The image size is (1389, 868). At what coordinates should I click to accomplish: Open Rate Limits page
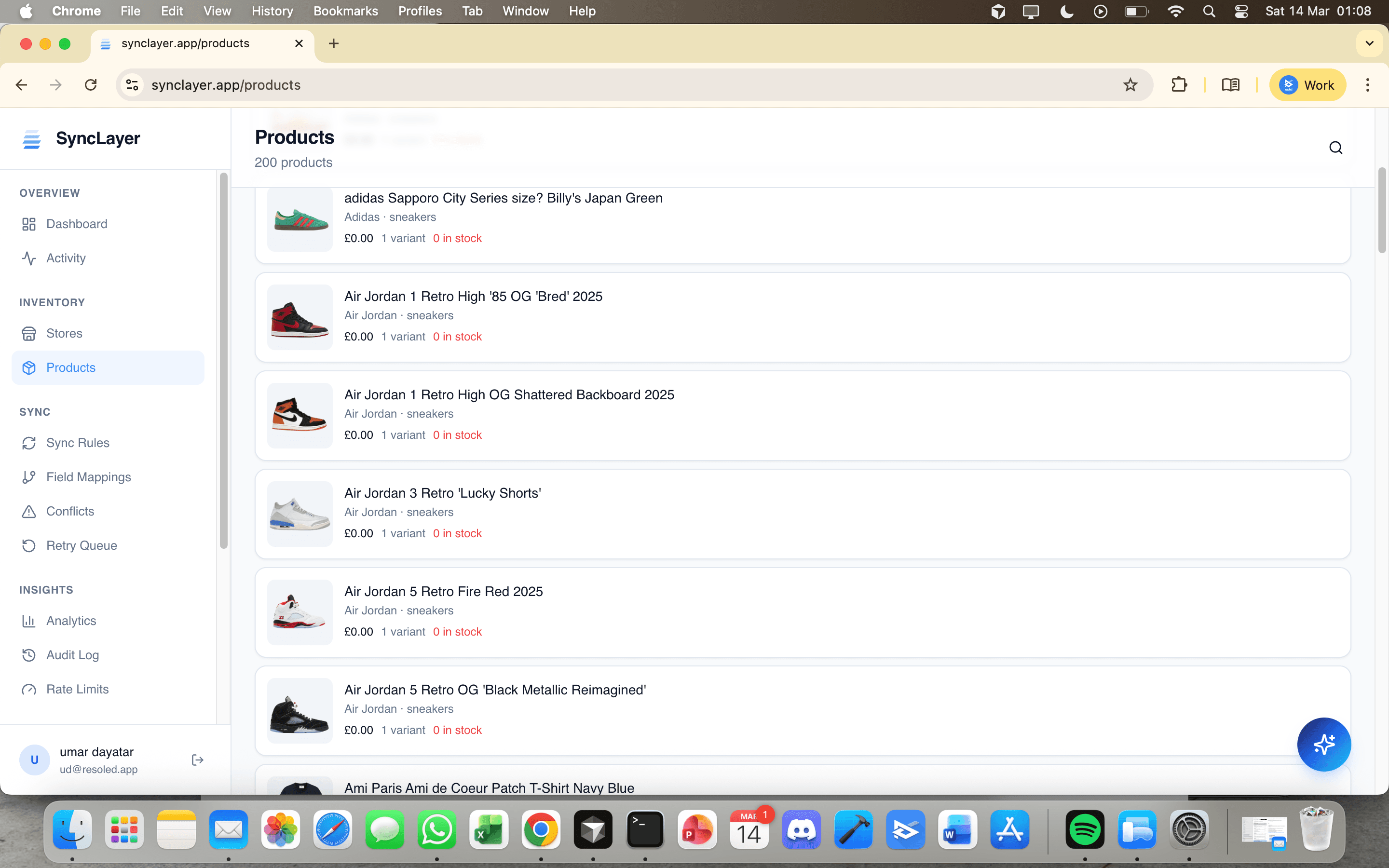(108, 689)
